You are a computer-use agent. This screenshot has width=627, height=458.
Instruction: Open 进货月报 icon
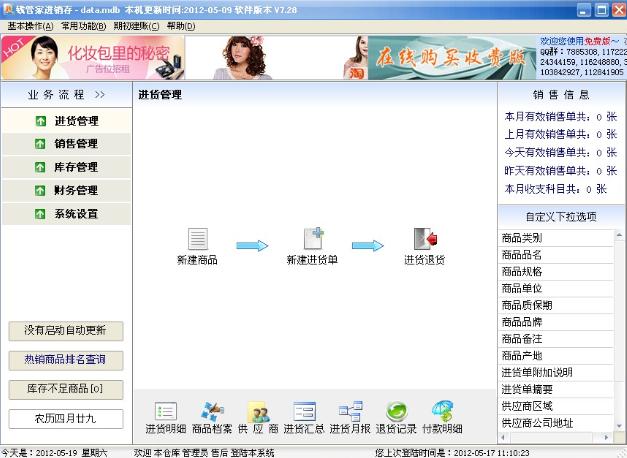(x=351, y=412)
